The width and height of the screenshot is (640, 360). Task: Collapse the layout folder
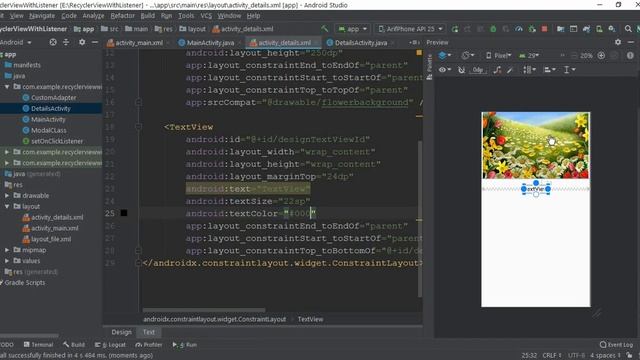(7, 207)
